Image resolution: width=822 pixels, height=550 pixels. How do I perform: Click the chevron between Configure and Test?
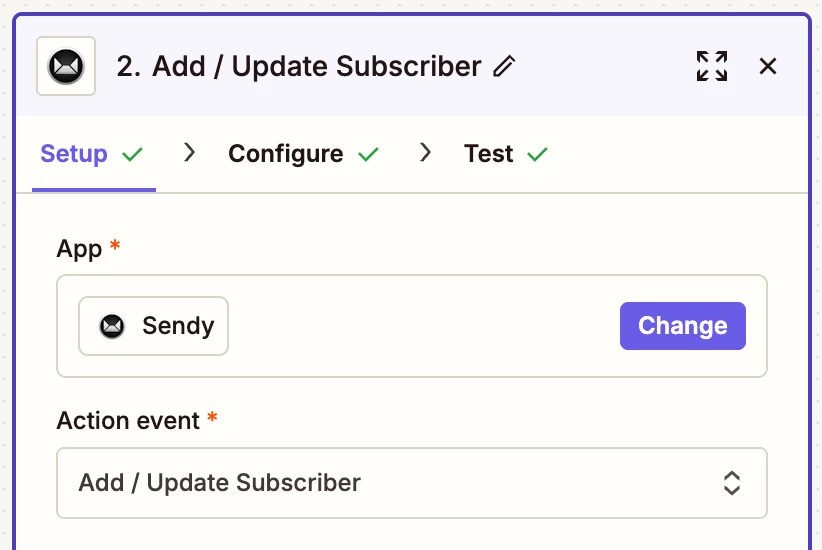(425, 153)
